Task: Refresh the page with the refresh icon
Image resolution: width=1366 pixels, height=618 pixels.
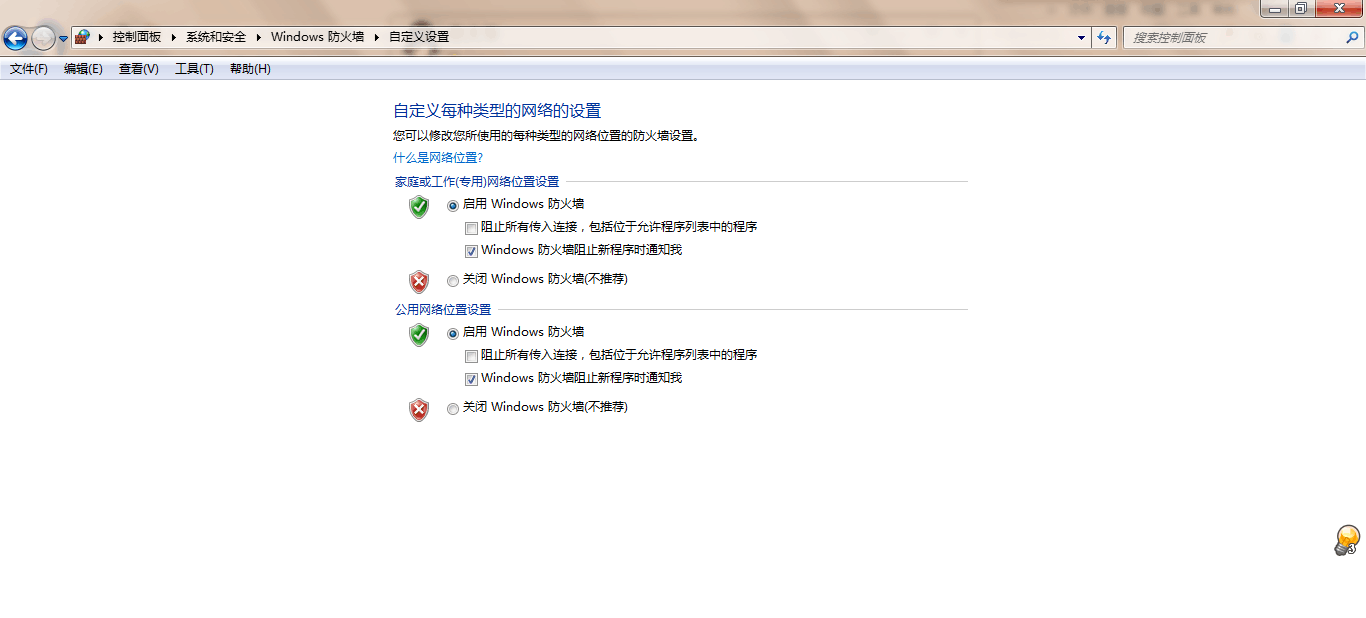Action: (x=1103, y=38)
